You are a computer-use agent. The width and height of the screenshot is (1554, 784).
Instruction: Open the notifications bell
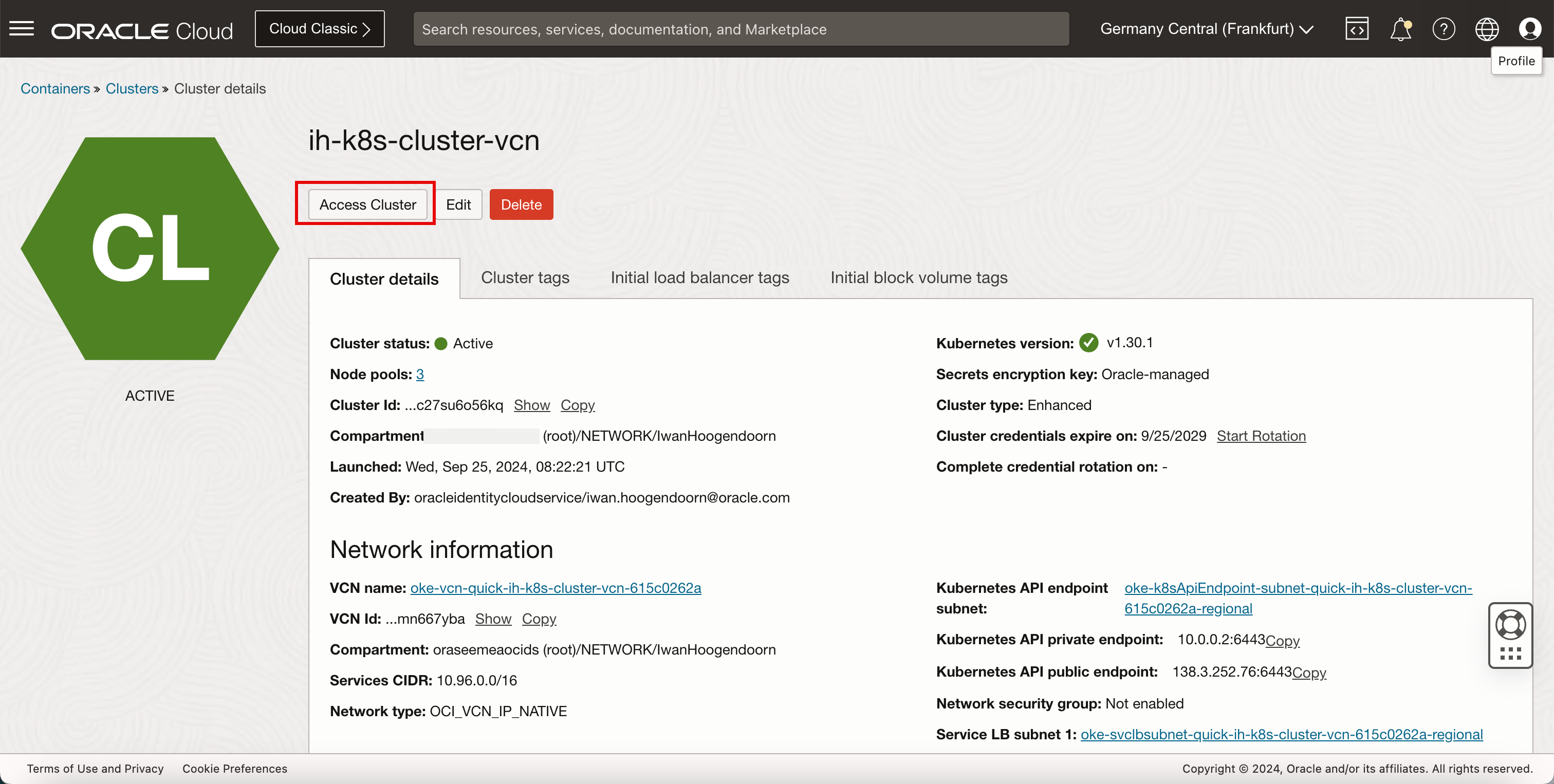point(1400,28)
